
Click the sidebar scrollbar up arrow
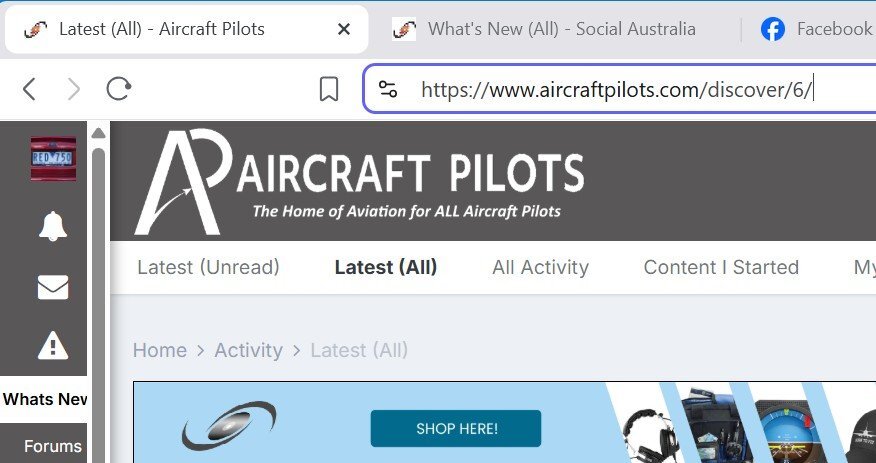[98, 133]
